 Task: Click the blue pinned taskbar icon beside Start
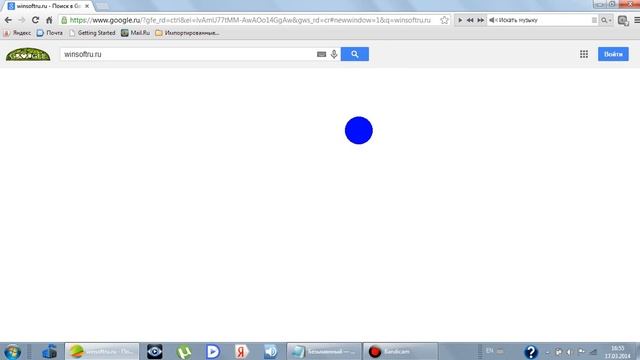point(49,351)
